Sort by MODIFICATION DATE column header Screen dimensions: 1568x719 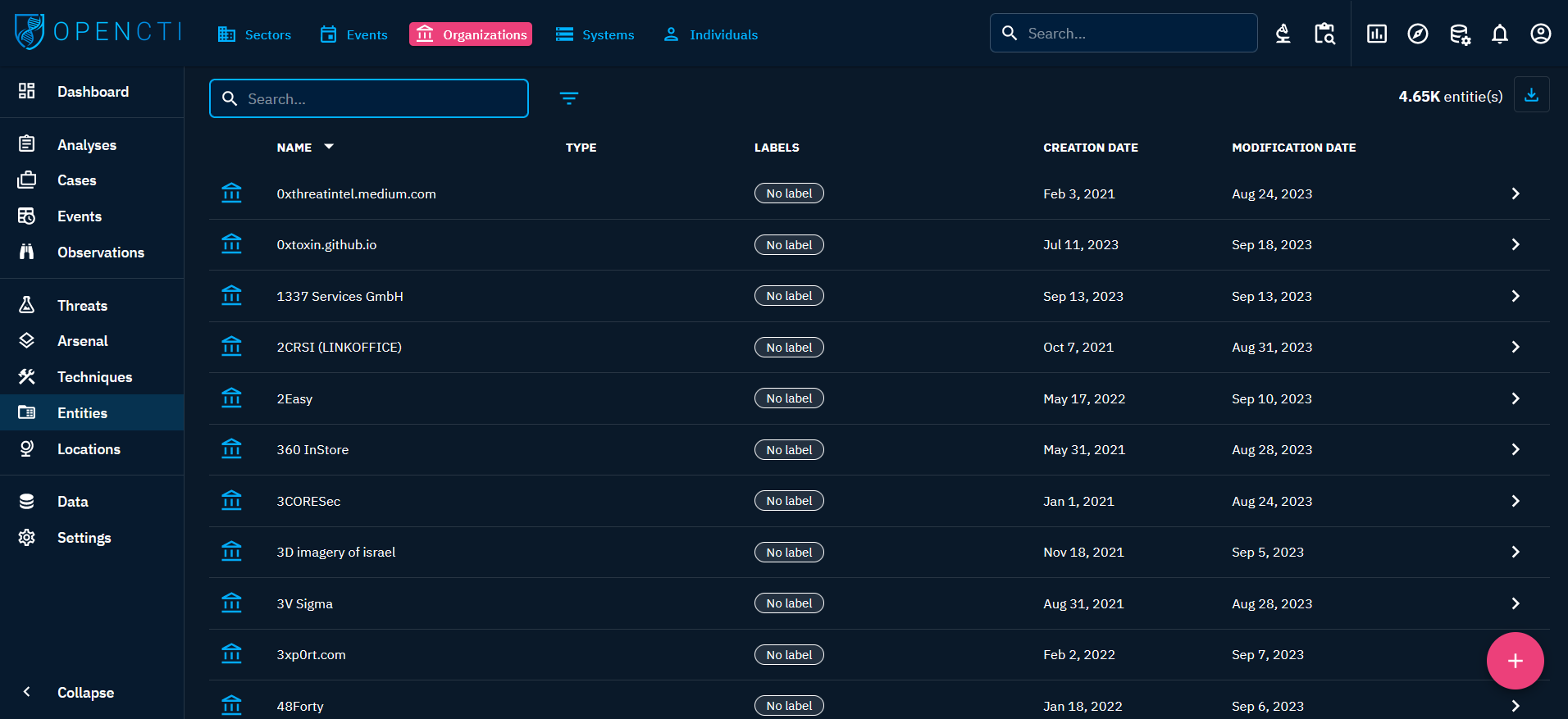coord(1293,148)
